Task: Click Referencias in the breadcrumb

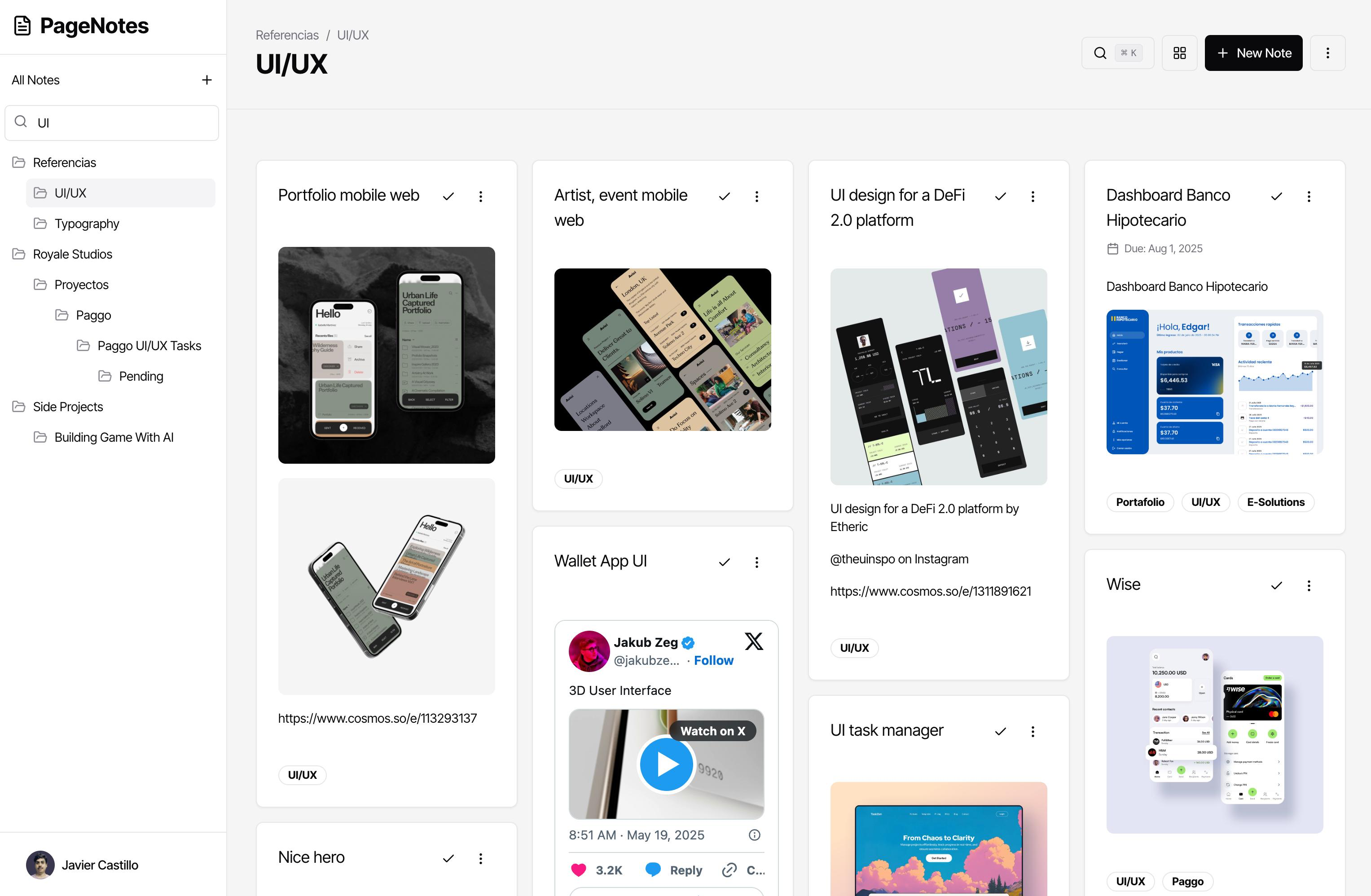Action: click(x=287, y=35)
